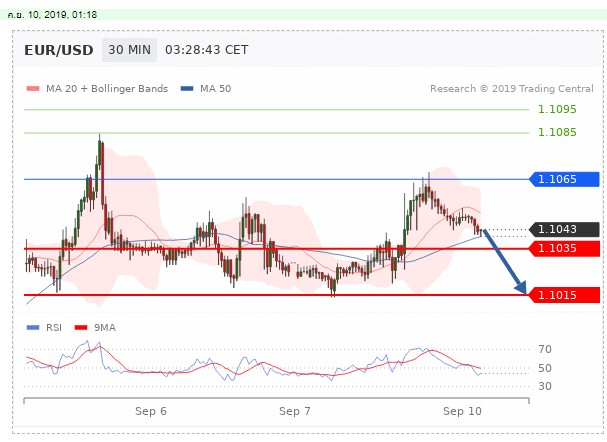Click the 9MA legend label

(105, 328)
